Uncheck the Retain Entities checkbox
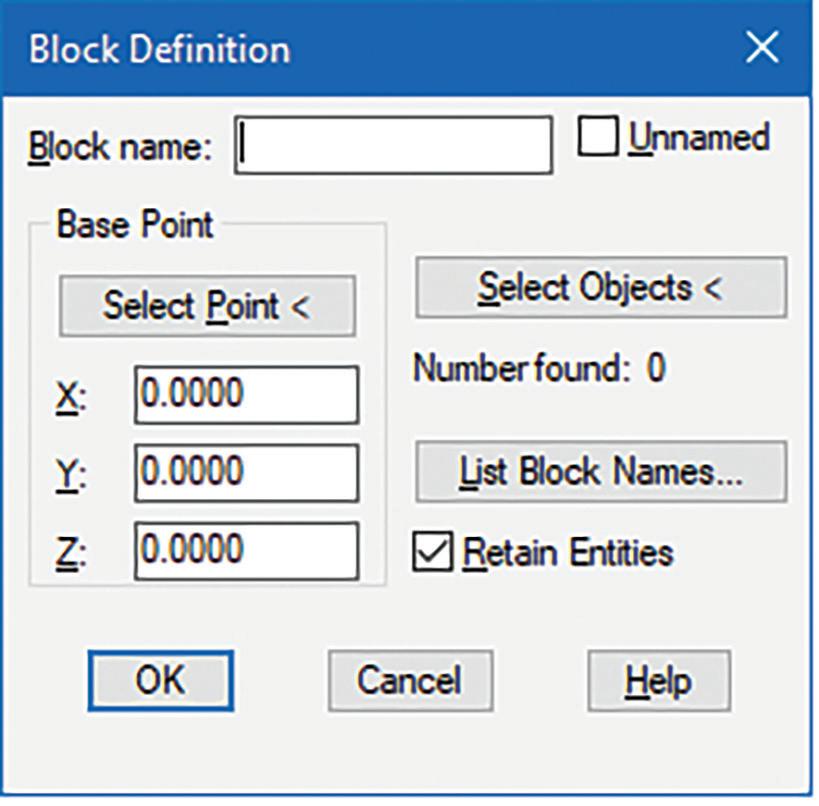 (x=434, y=552)
